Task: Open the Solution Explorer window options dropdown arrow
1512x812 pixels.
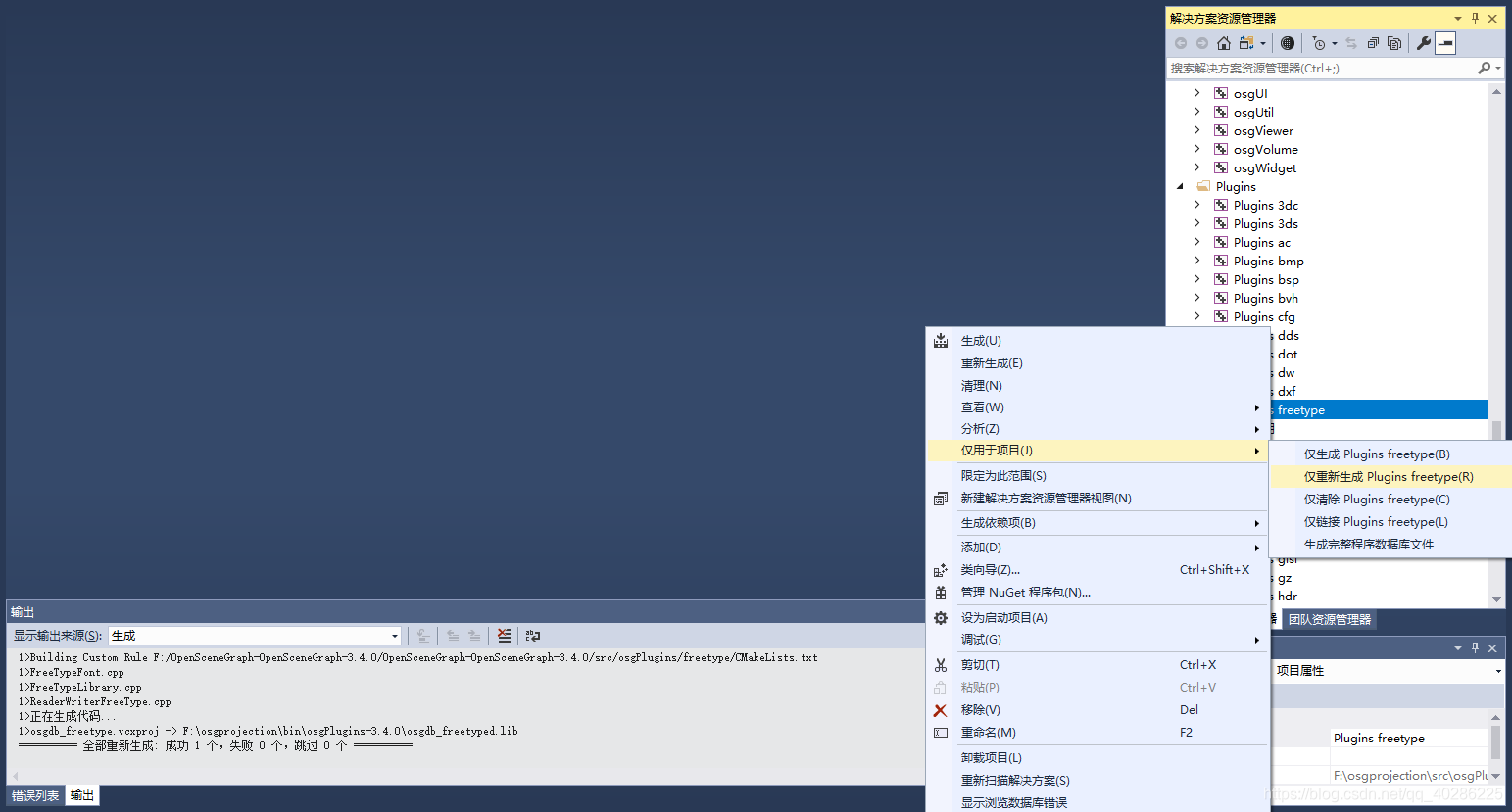Action: pos(1458,18)
